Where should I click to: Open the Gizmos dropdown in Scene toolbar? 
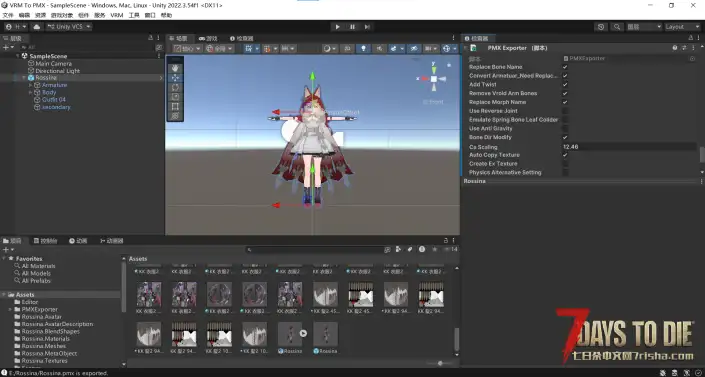coord(450,49)
